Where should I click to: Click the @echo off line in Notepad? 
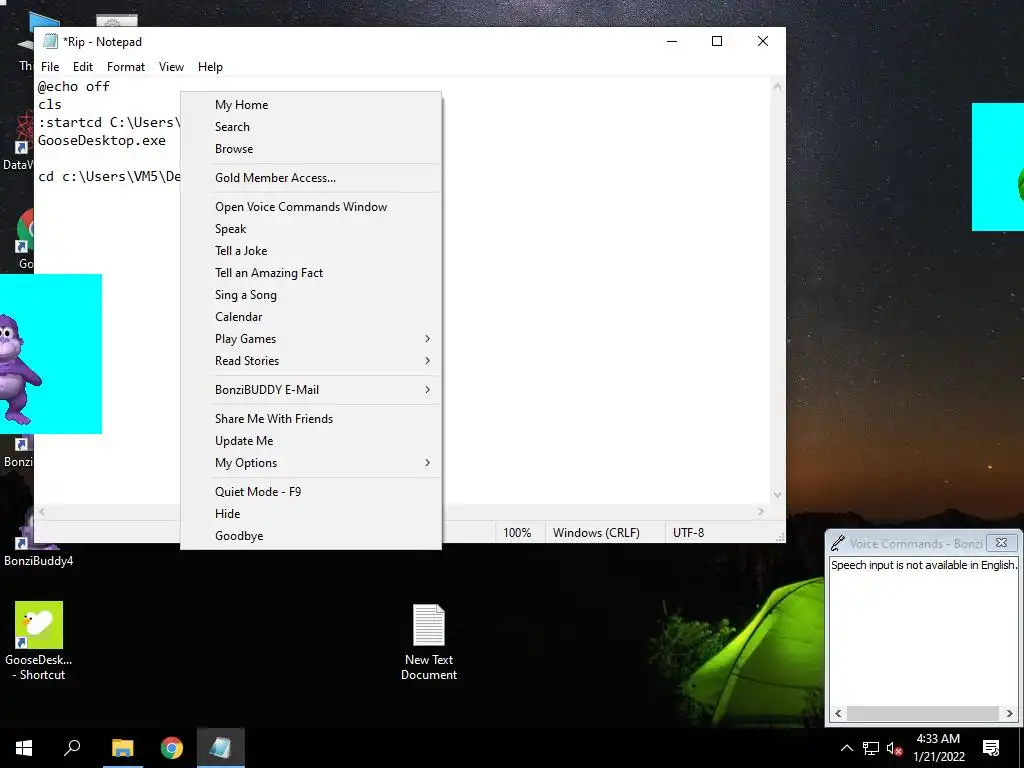pos(74,86)
